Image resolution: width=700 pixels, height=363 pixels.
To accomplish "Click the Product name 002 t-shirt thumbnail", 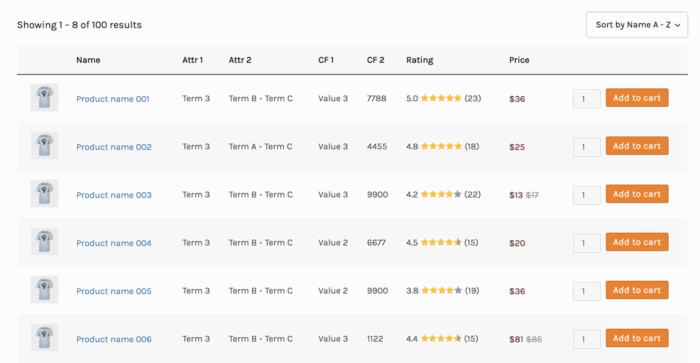I will click(x=44, y=146).
